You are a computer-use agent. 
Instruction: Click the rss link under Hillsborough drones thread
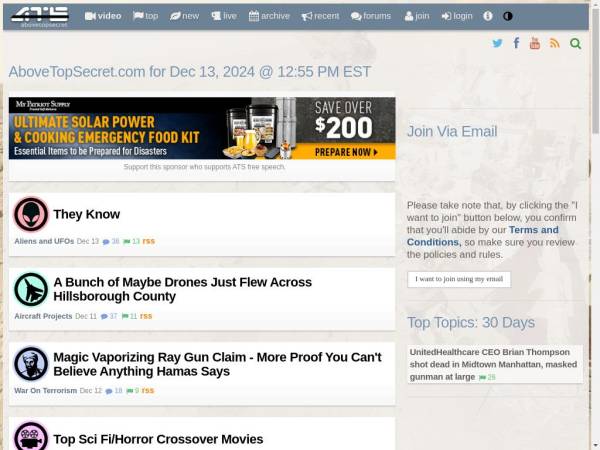[x=146, y=316]
